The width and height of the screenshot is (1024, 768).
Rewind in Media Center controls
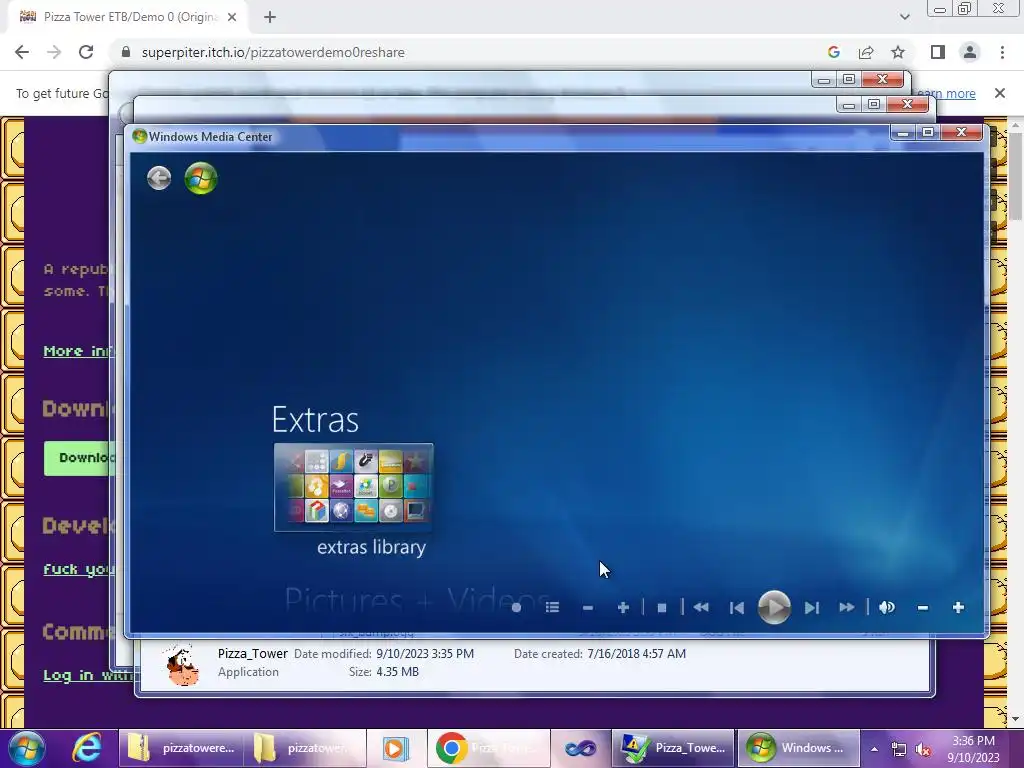click(701, 607)
